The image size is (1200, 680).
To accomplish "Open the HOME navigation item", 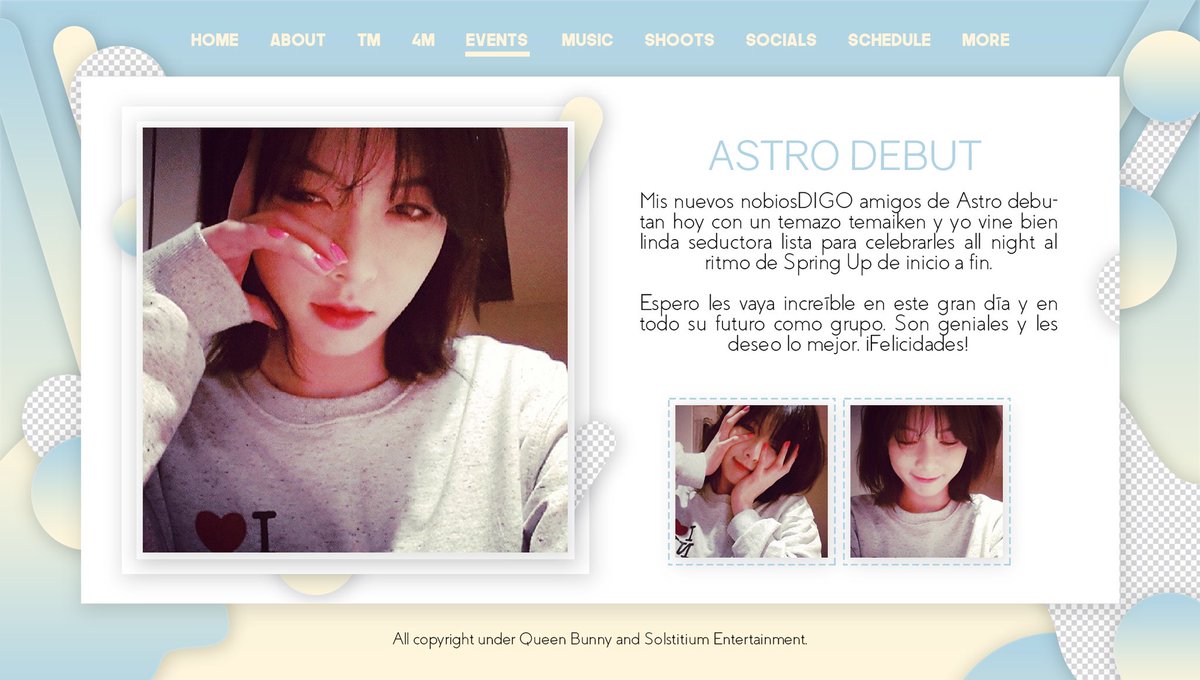I will coord(214,40).
